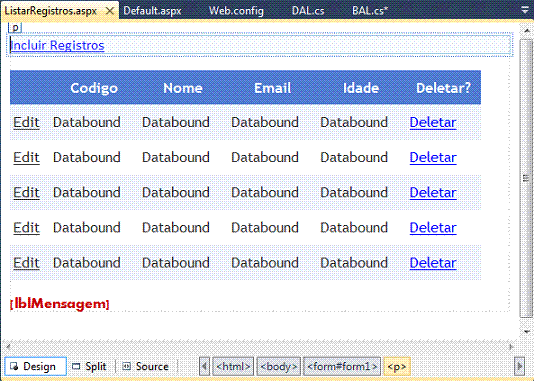Image resolution: width=534 pixels, height=381 pixels.
Task: Open the document tabs overflow dropdown
Action: coord(525,11)
